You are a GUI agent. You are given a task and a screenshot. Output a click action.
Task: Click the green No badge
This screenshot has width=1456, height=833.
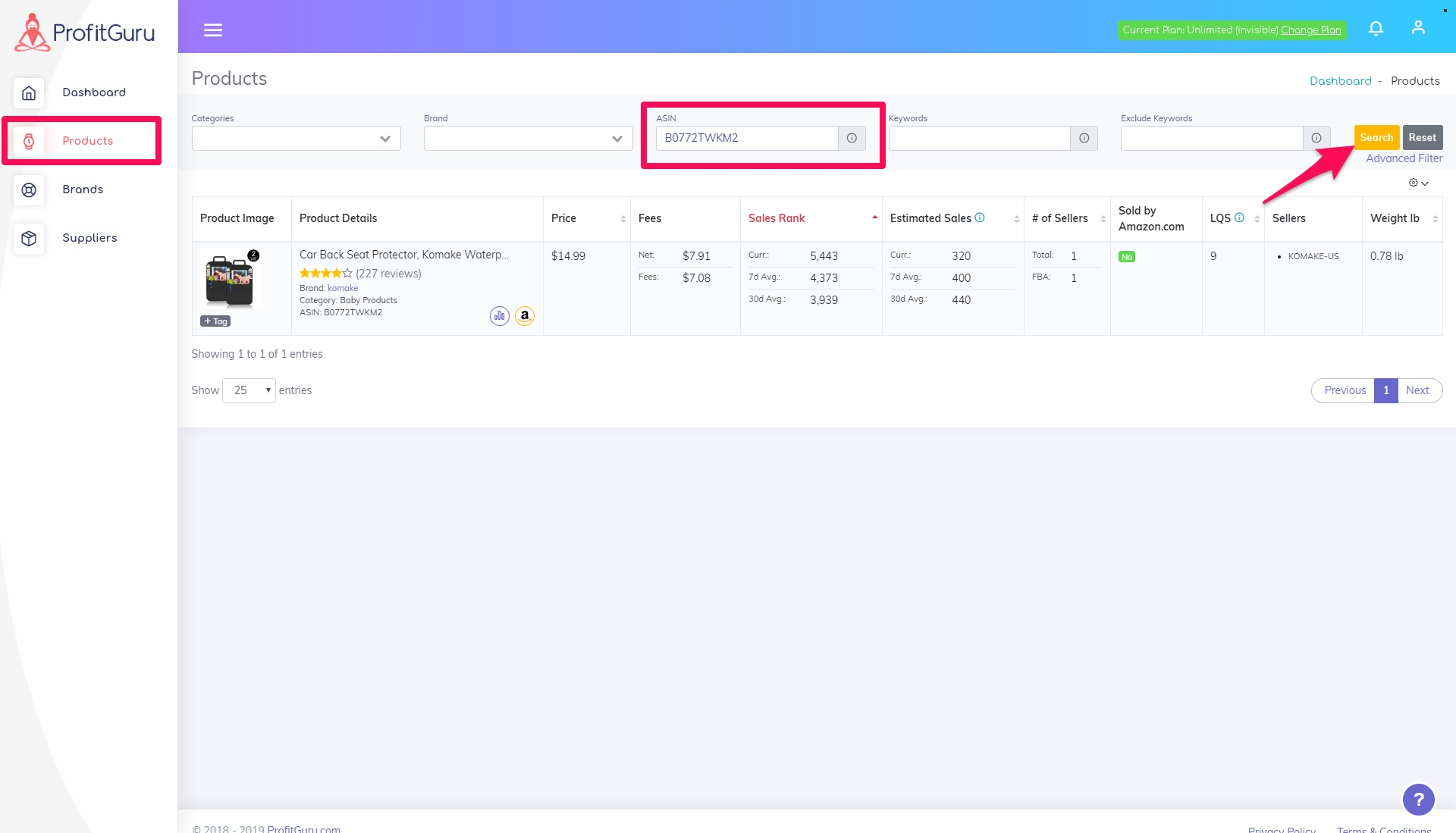click(1127, 257)
